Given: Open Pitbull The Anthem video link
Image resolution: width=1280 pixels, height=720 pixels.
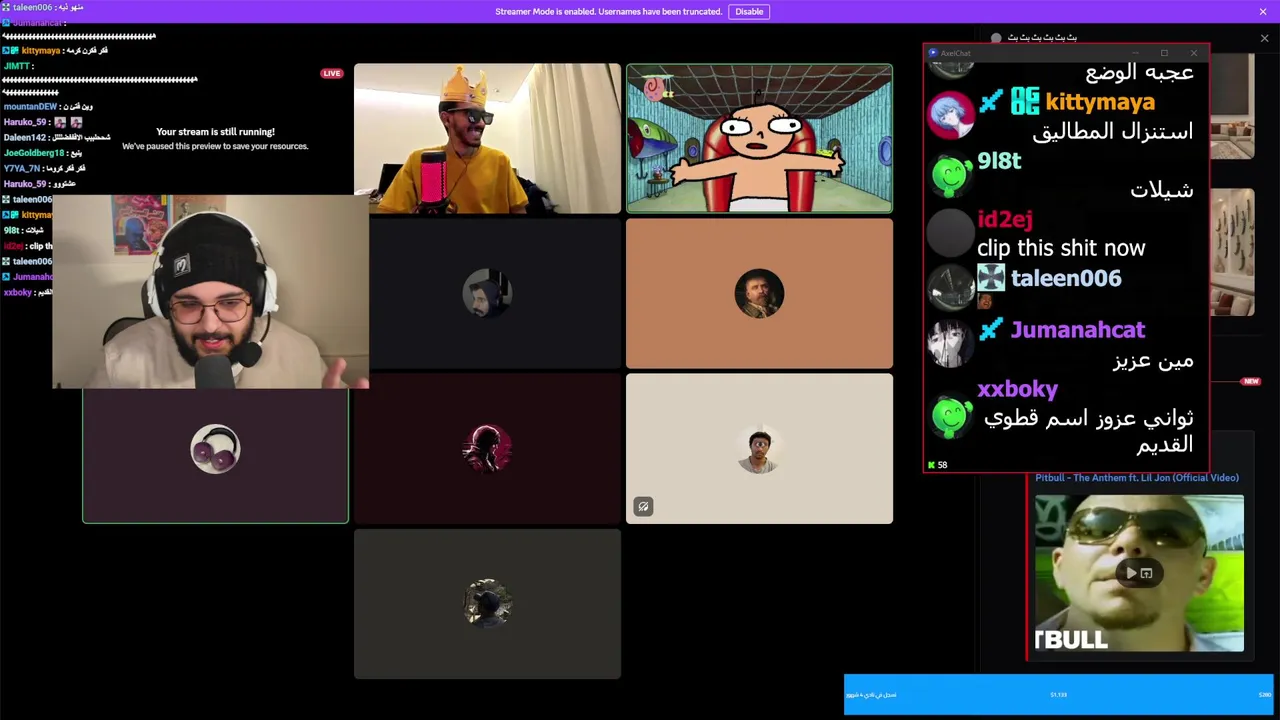Looking at the screenshot, I should point(1137,478).
